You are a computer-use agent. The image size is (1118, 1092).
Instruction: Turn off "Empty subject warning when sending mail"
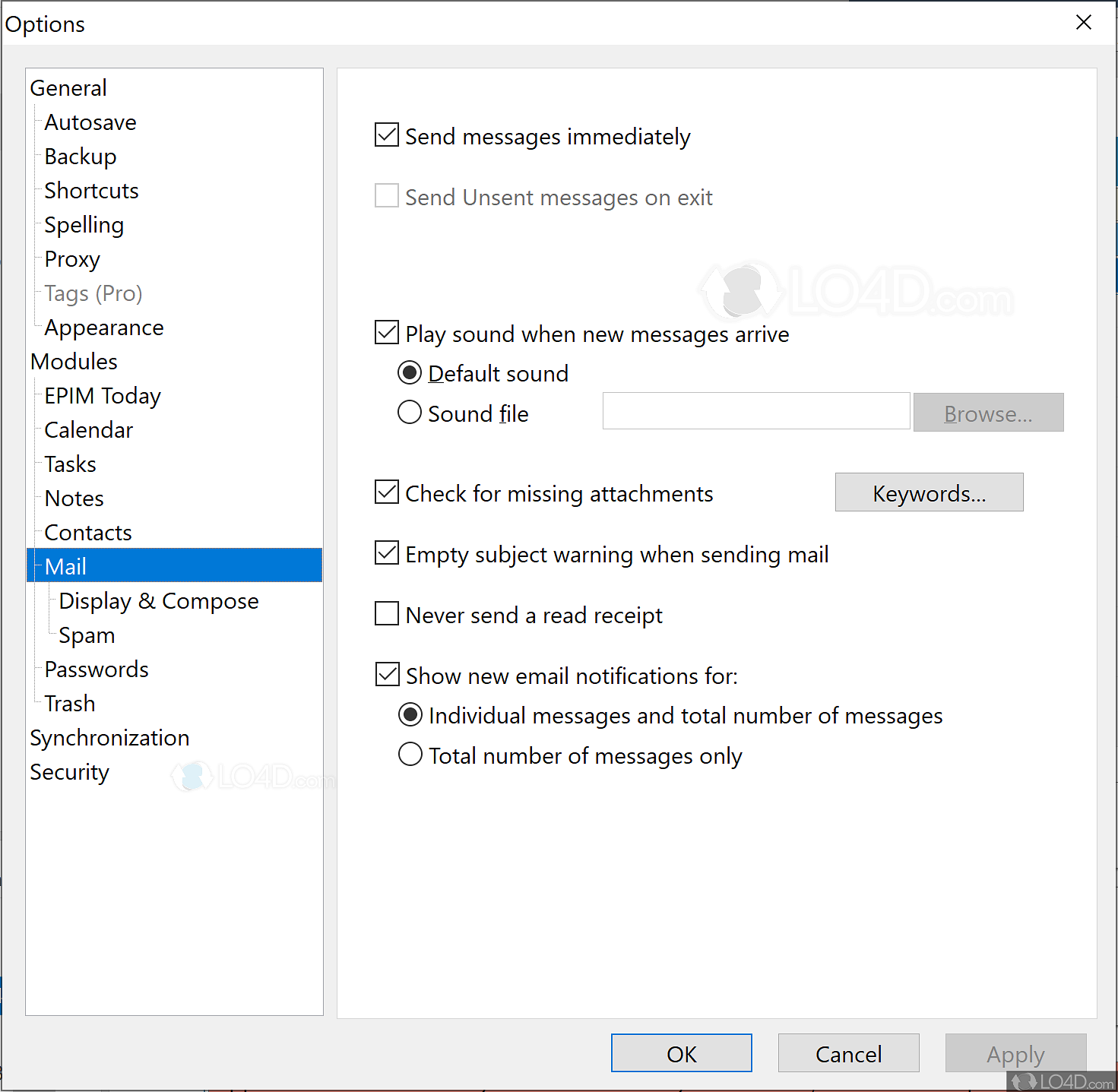pos(386,552)
